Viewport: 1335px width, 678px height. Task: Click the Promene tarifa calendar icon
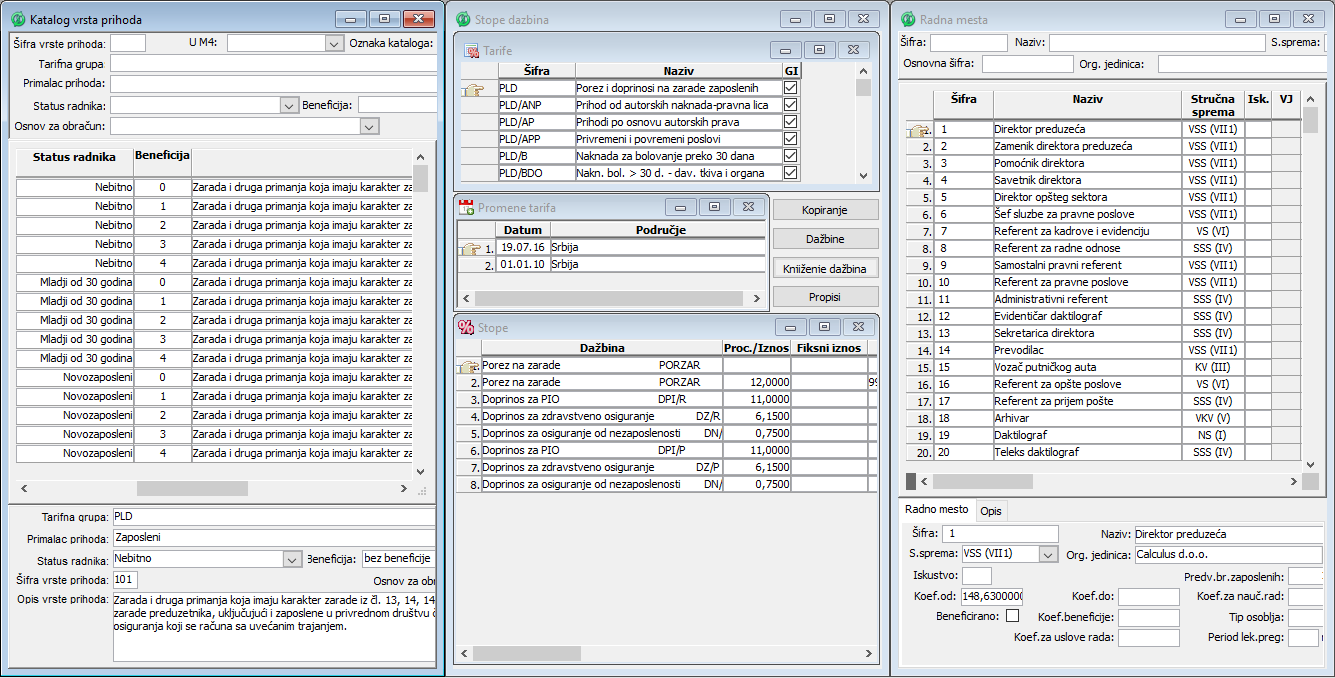point(466,207)
